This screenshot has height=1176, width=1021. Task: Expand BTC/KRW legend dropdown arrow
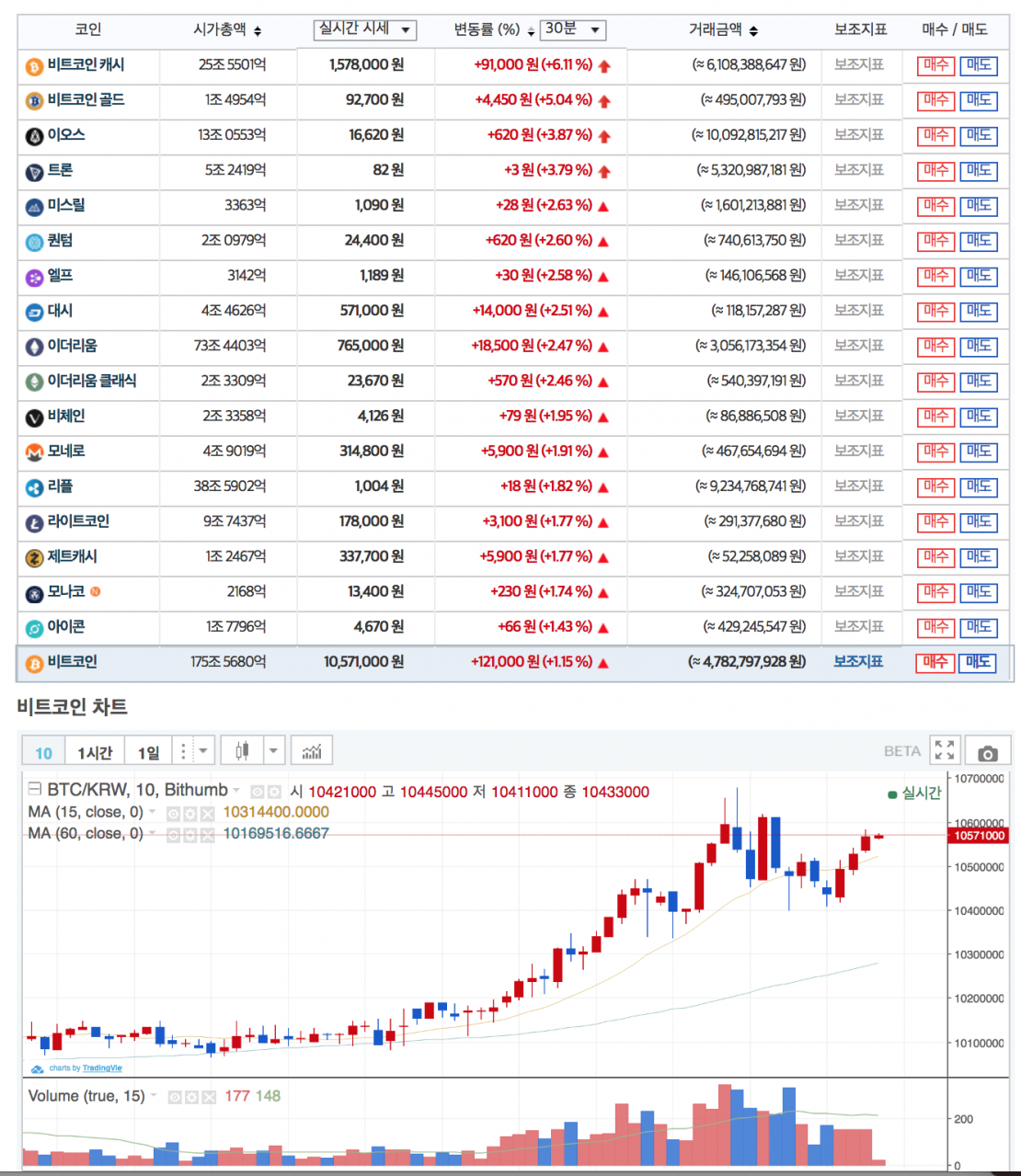pyautogui.click(x=236, y=791)
